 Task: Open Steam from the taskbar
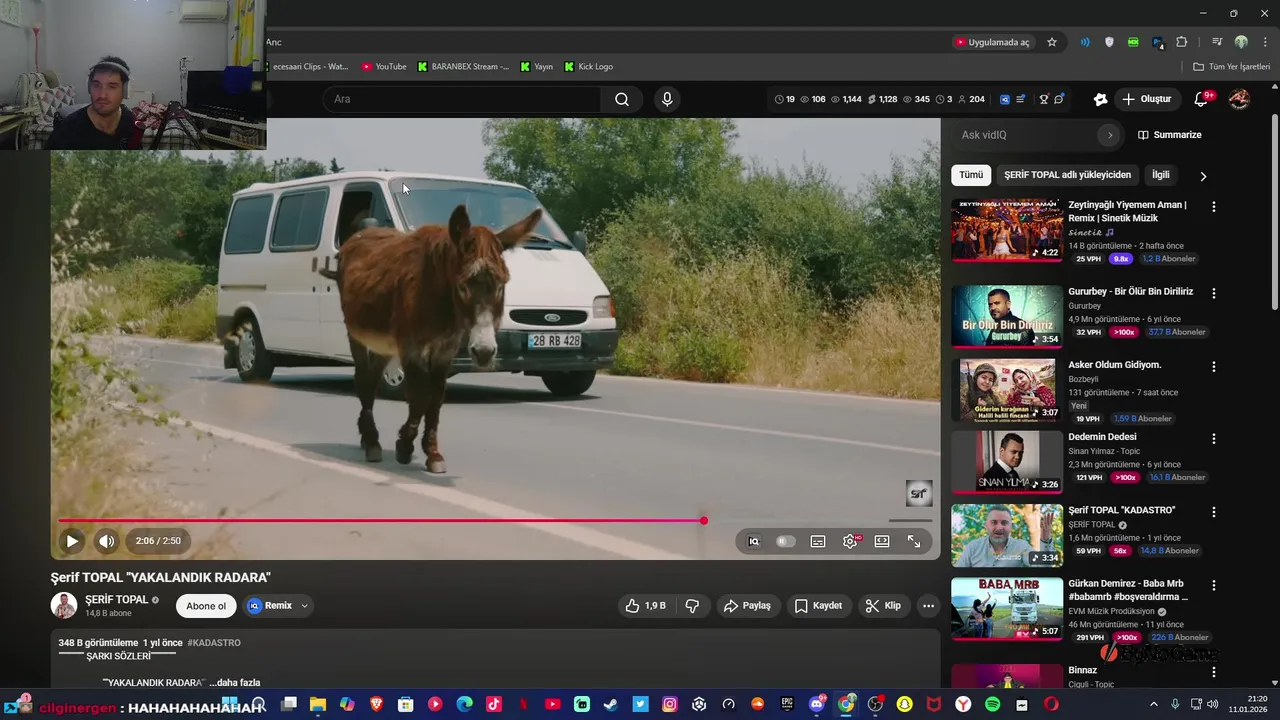point(611,705)
